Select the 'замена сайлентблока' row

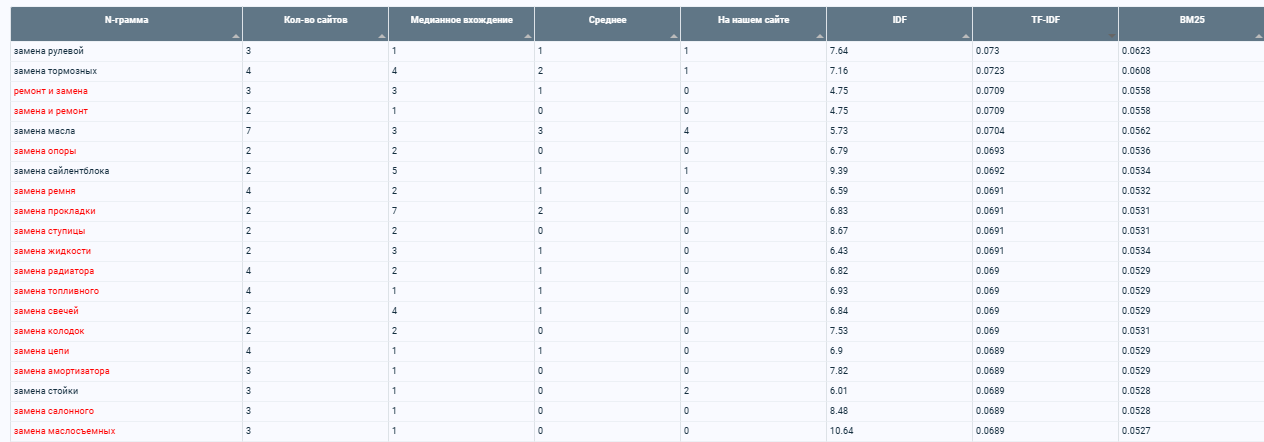pos(632,171)
